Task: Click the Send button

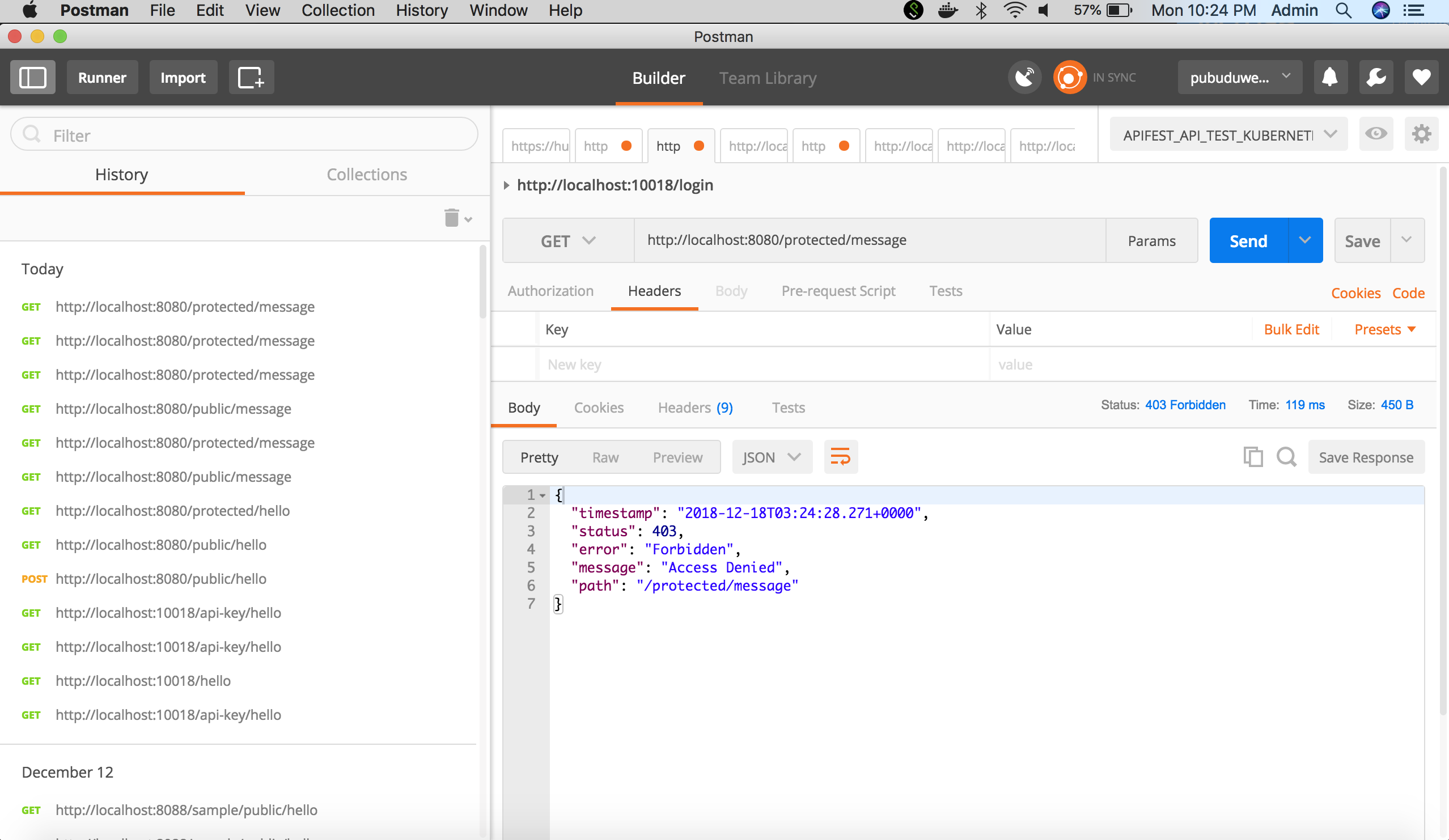Action: pyautogui.click(x=1248, y=240)
